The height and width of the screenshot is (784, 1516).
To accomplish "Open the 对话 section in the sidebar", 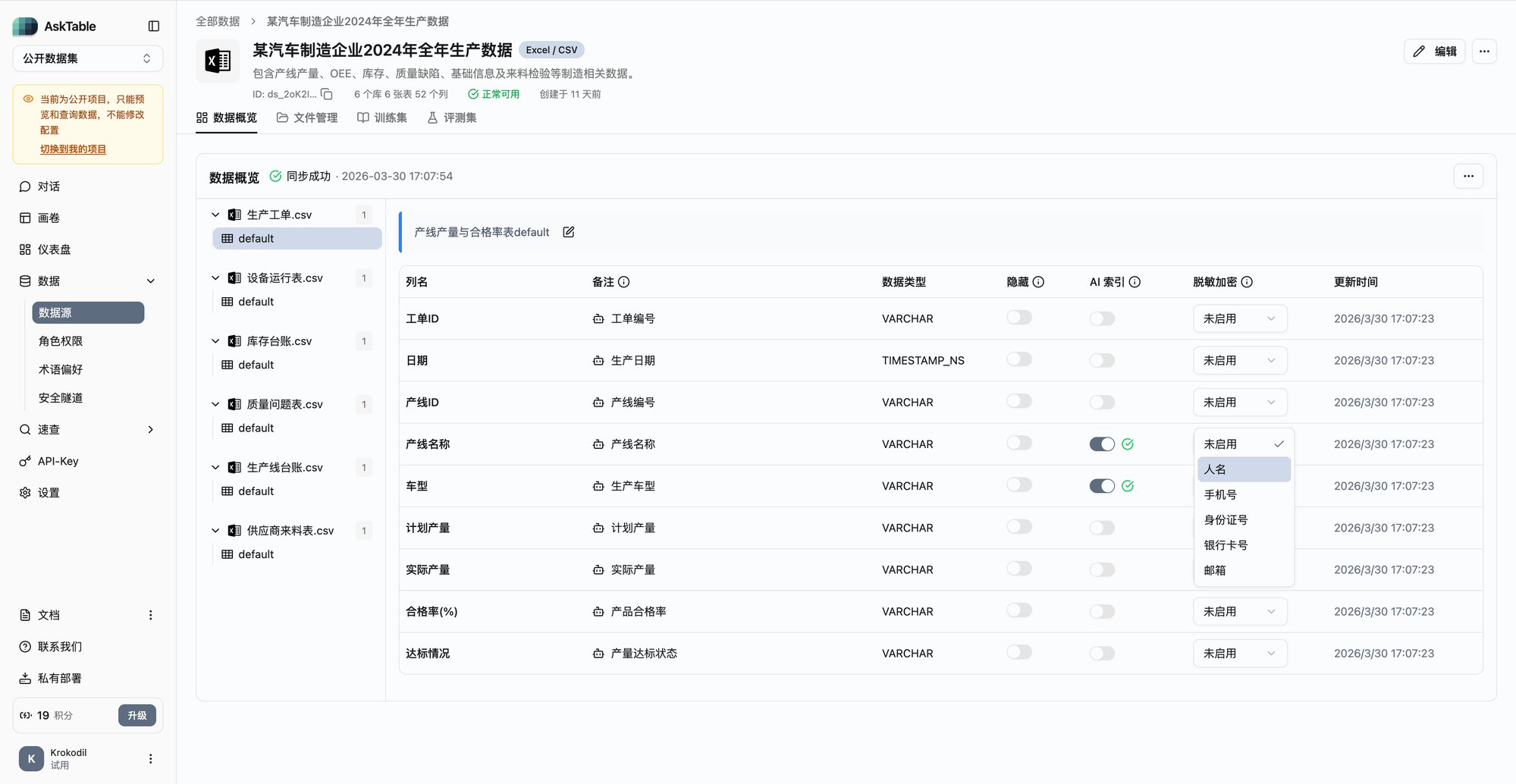I will click(x=47, y=186).
